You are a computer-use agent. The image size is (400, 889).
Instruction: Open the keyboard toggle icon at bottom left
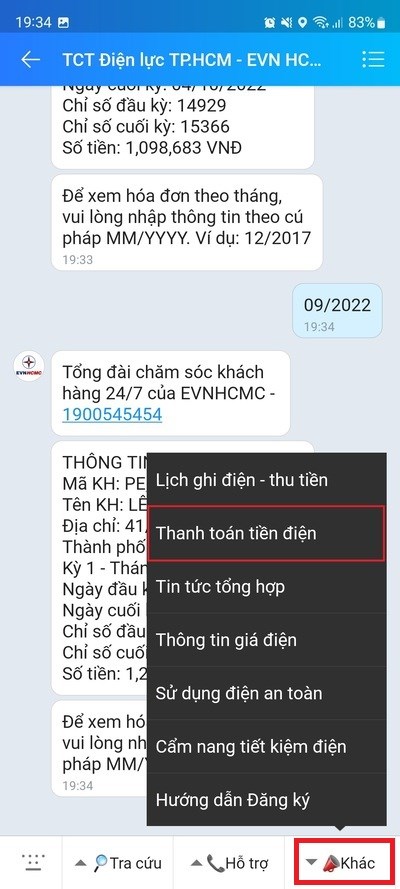point(33,862)
